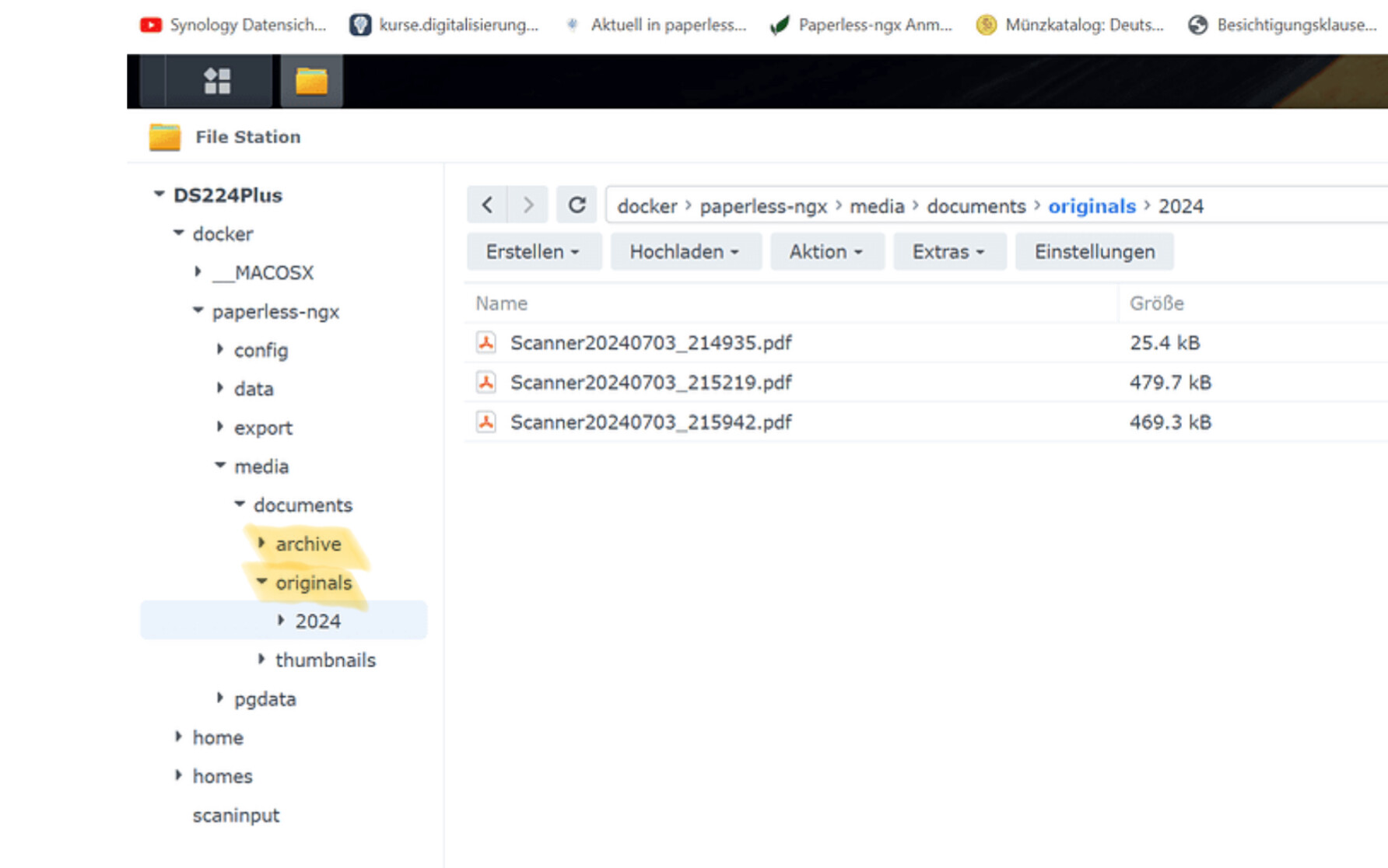
Task: Collapse the documents folder arrow
Action: [240, 504]
